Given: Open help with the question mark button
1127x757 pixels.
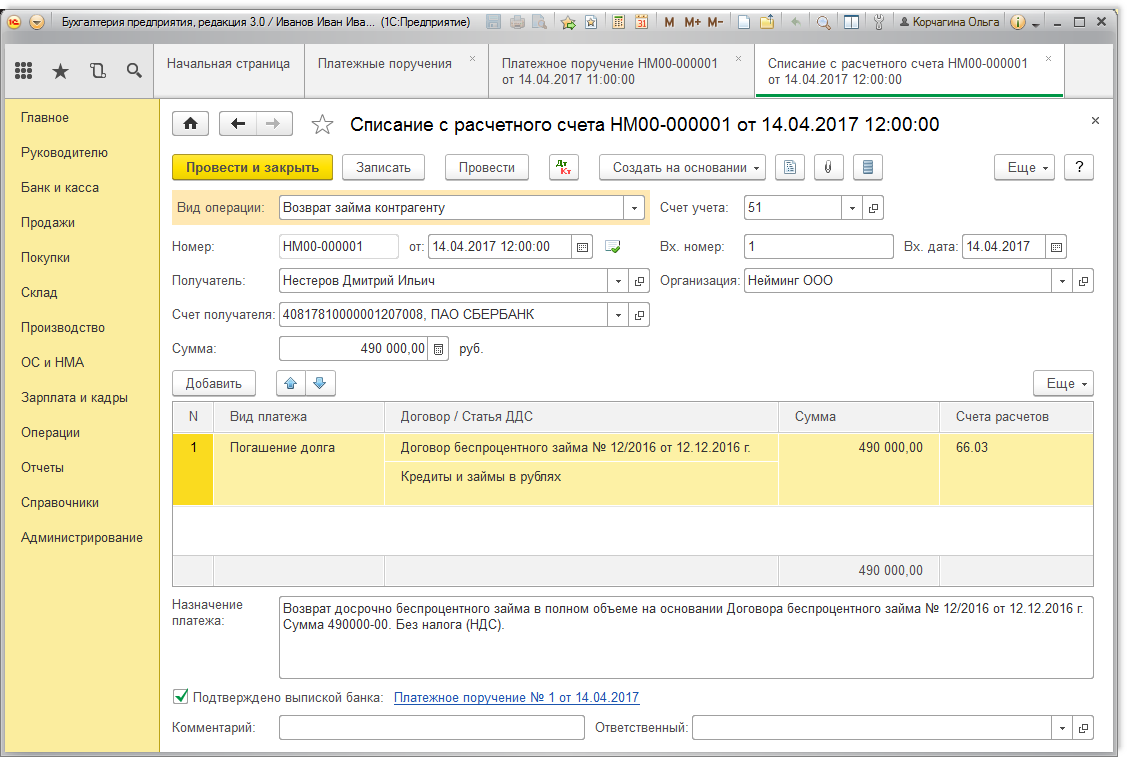Looking at the screenshot, I should (1079, 168).
